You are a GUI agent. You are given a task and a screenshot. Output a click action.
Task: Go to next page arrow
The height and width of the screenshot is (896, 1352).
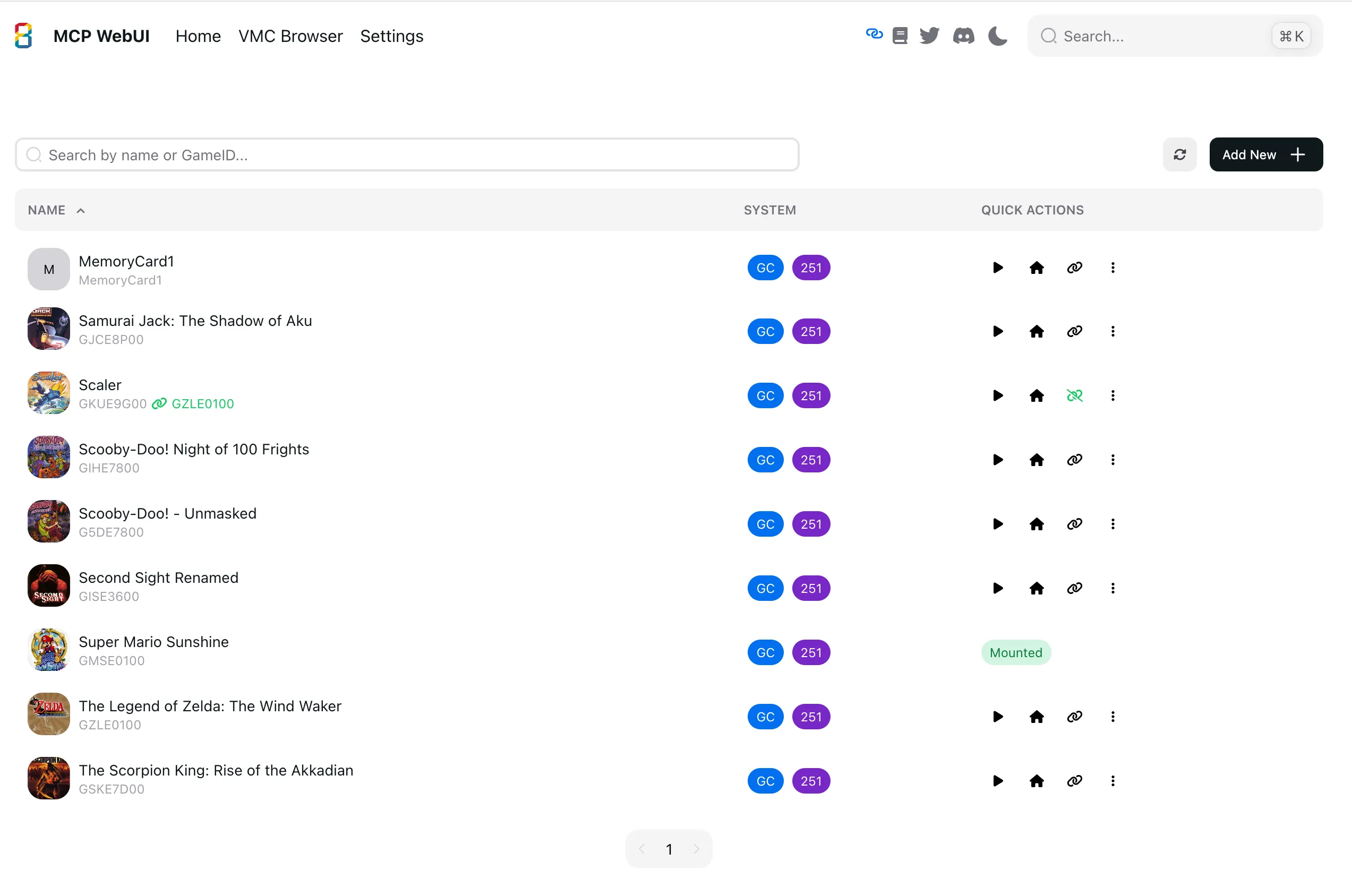click(x=696, y=849)
